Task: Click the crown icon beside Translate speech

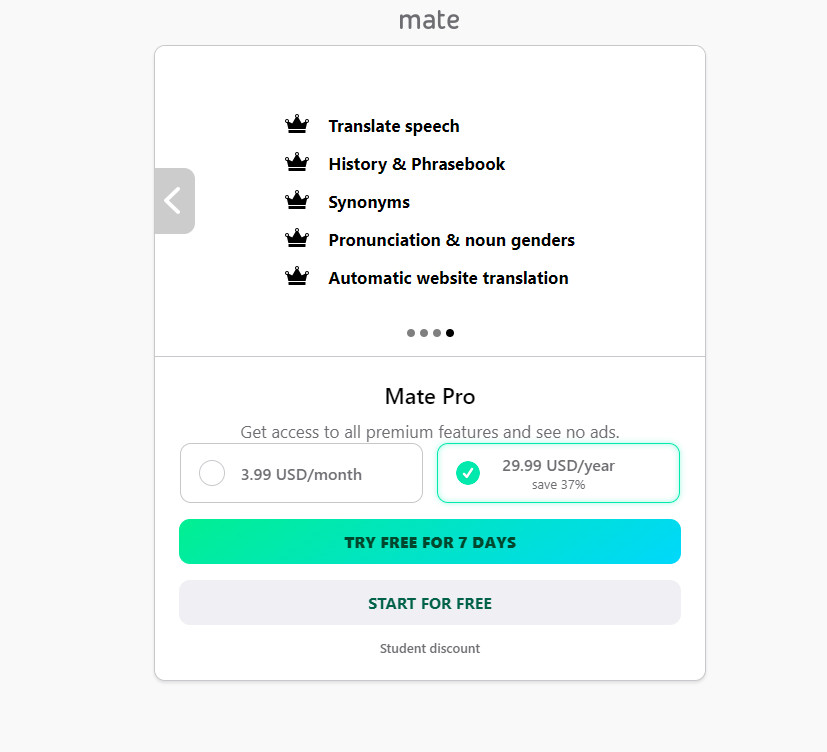Action: [x=296, y=125]
